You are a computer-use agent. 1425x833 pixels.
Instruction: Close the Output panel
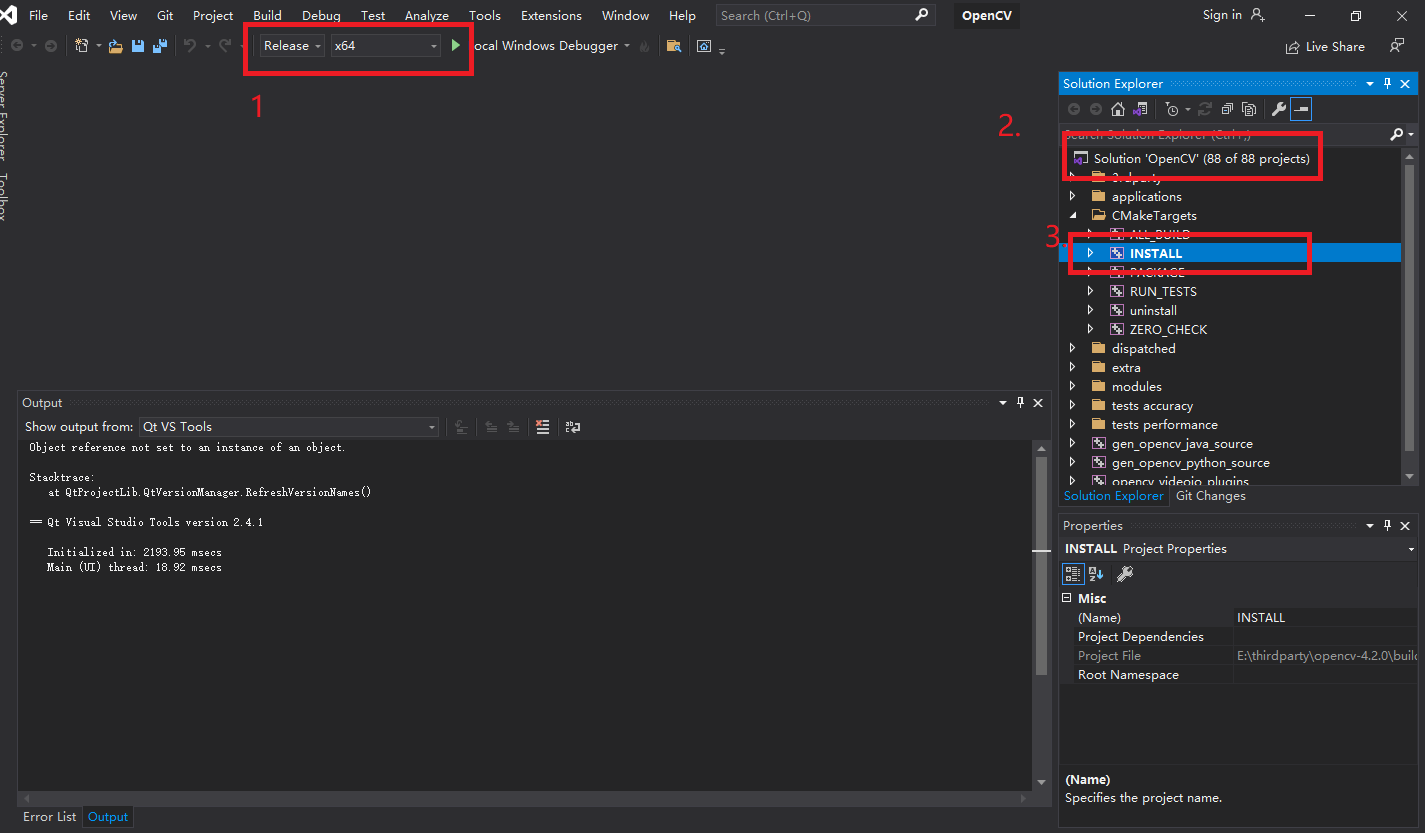click(1038, 403)
